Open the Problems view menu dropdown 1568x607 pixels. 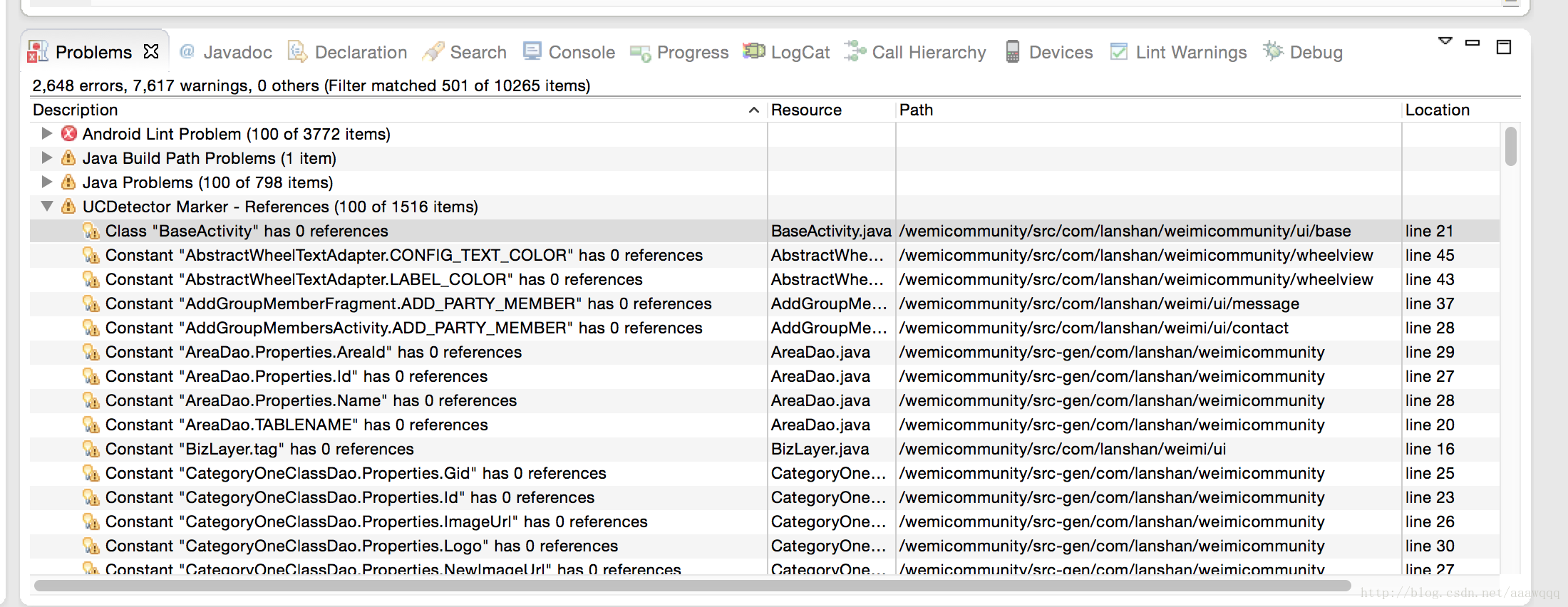[1445, 41]
